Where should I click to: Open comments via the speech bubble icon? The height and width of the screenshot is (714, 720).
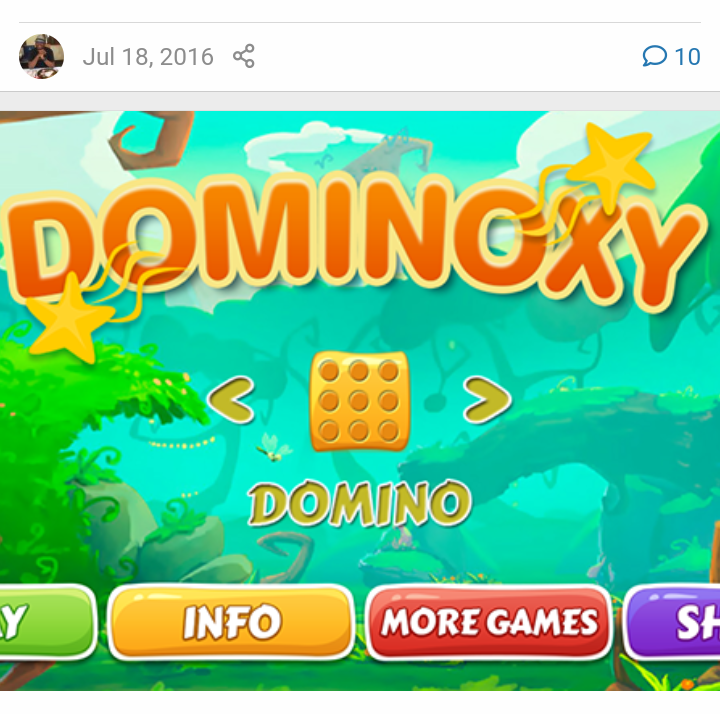coord(654,56)
